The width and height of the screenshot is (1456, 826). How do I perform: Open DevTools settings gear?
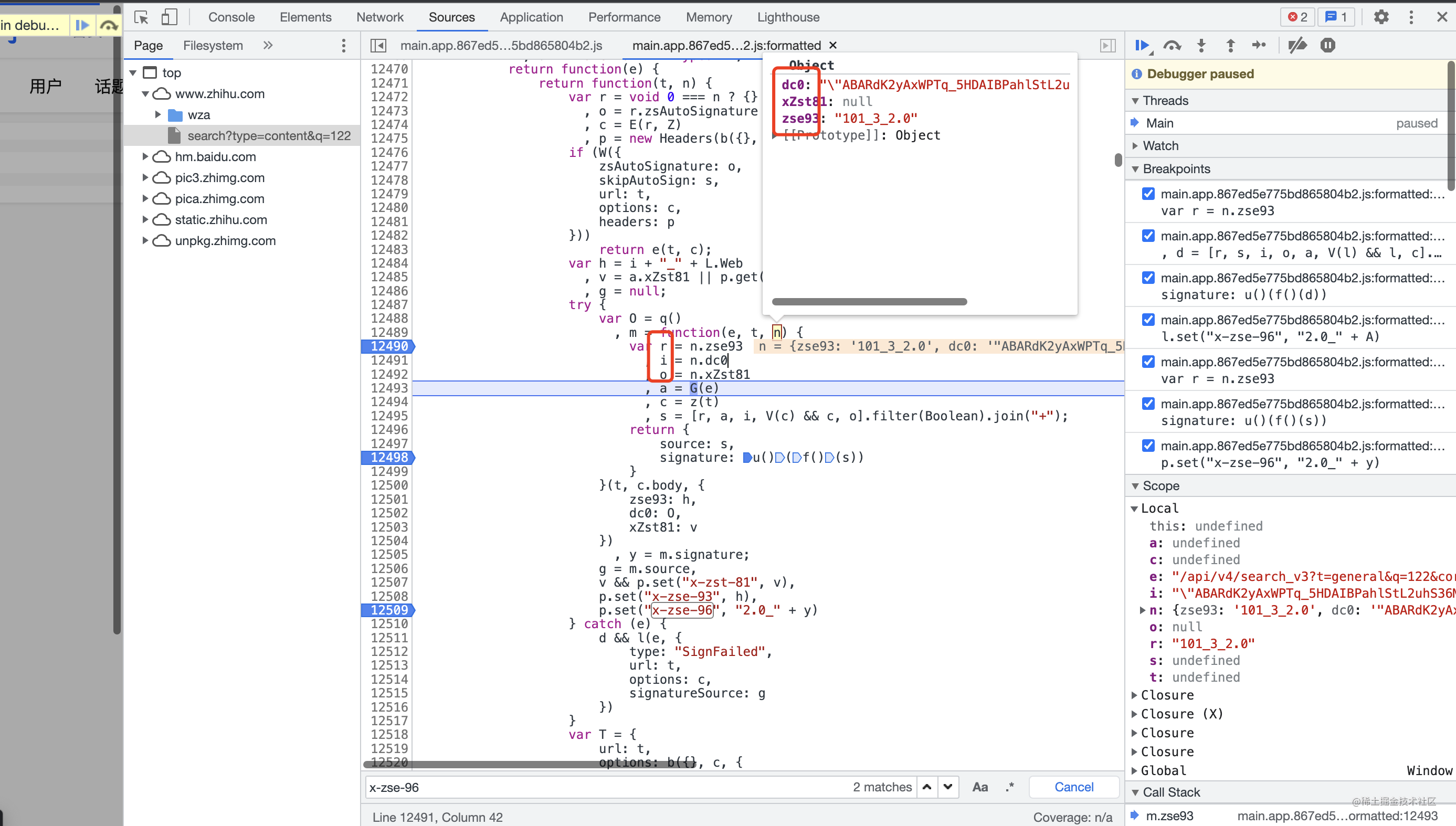[1381, 17]
